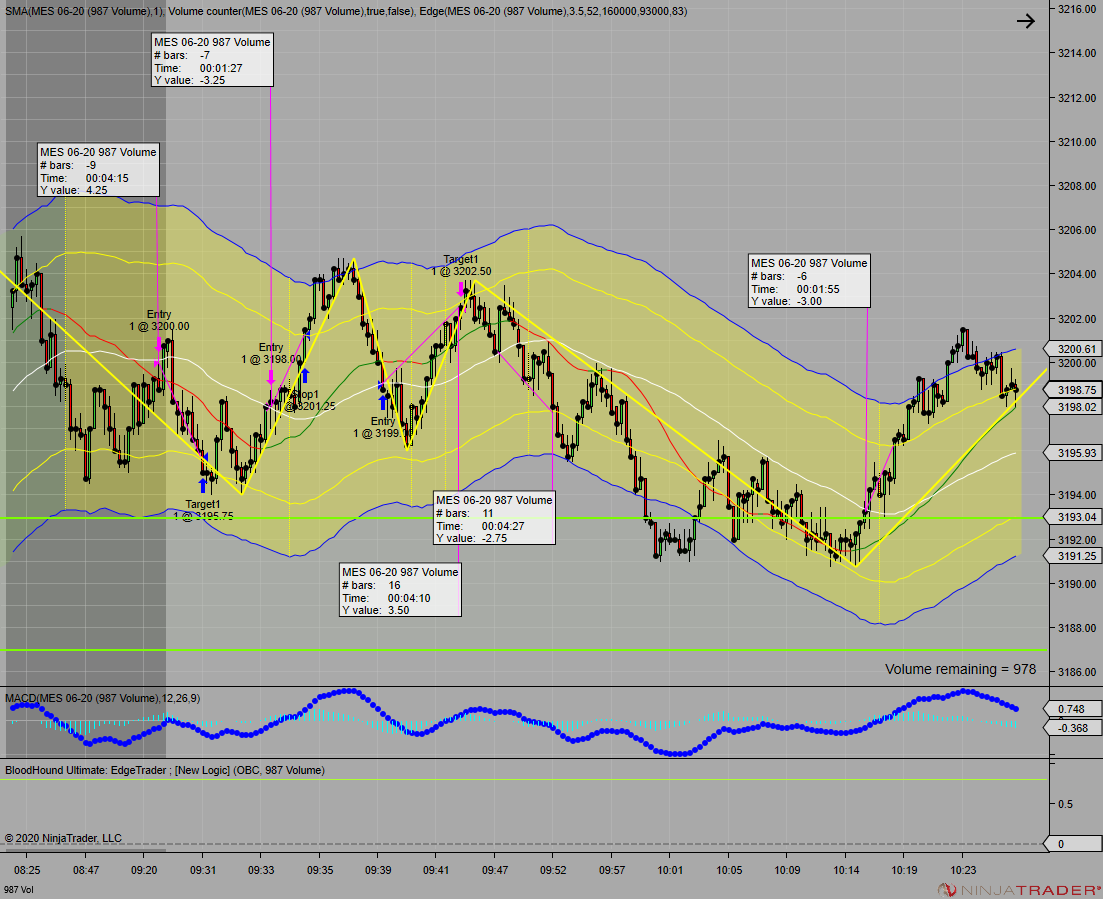1103x899 pixels.
Task: Click the magenta arrow under Target1 3202.50
Action: click(461, 289)
